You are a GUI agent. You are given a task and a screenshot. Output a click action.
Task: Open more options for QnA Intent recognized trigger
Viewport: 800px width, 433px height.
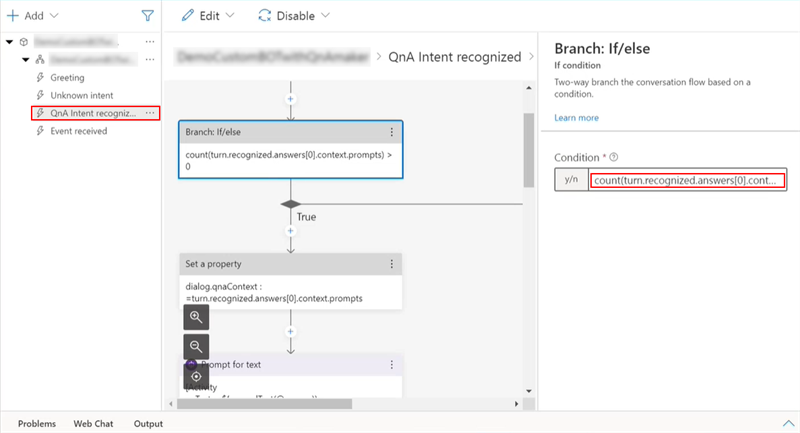(150, 113)
